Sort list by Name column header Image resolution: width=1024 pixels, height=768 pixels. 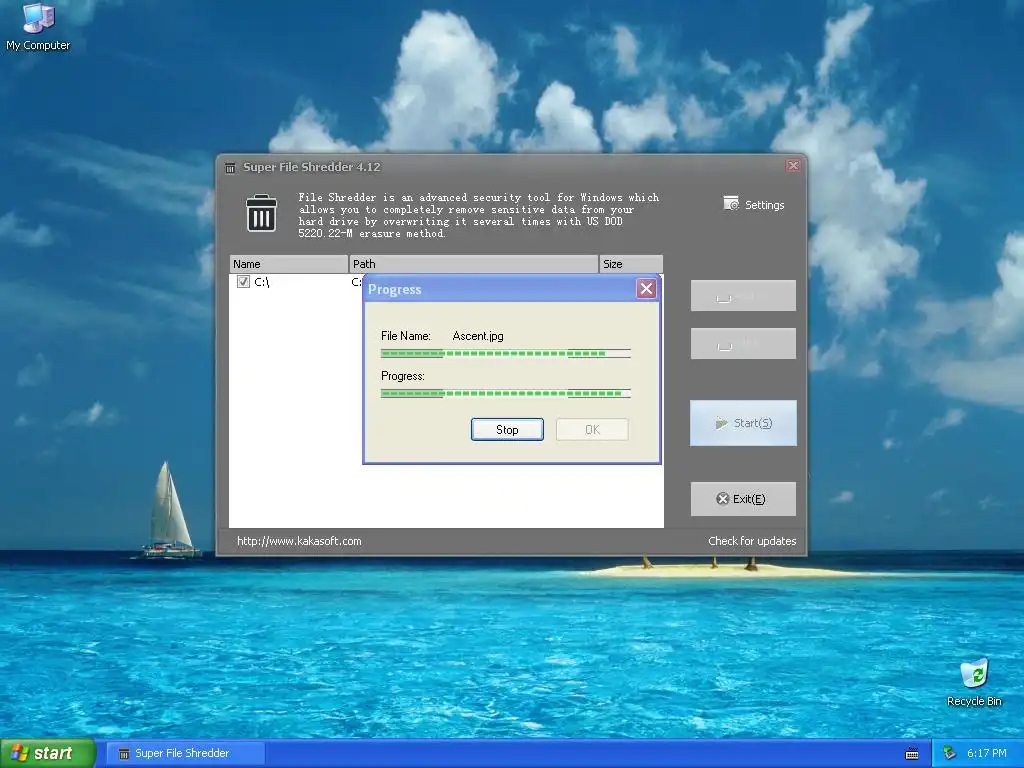(289, 264)
